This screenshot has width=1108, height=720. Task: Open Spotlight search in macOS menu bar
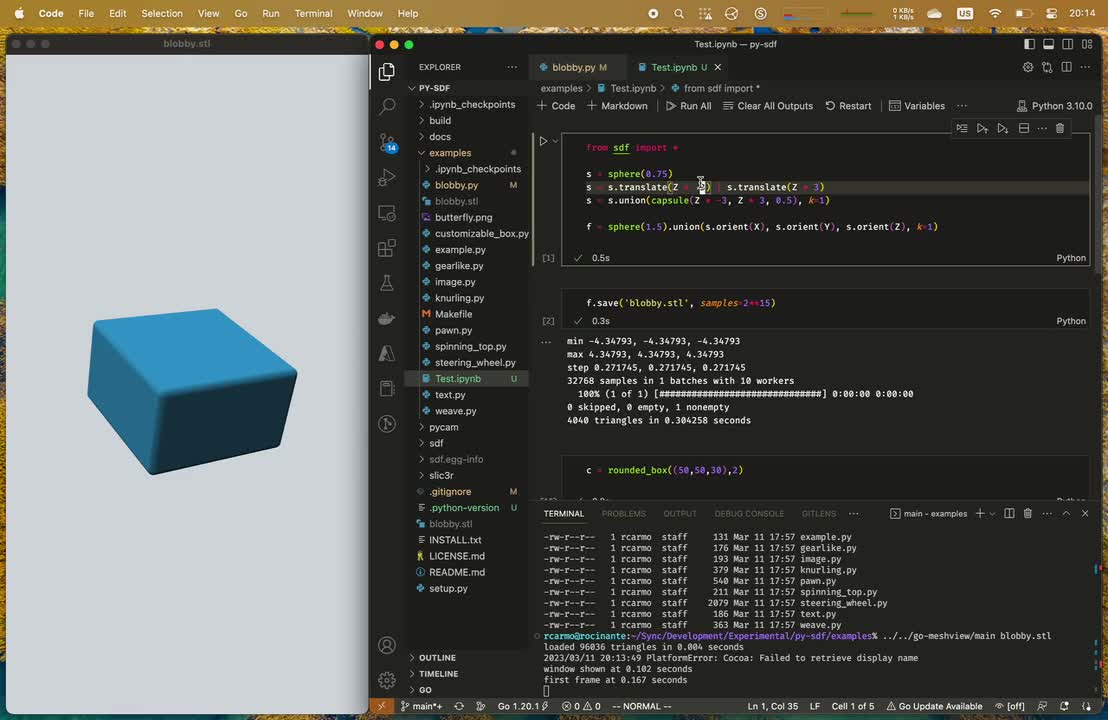click(678, 13)
